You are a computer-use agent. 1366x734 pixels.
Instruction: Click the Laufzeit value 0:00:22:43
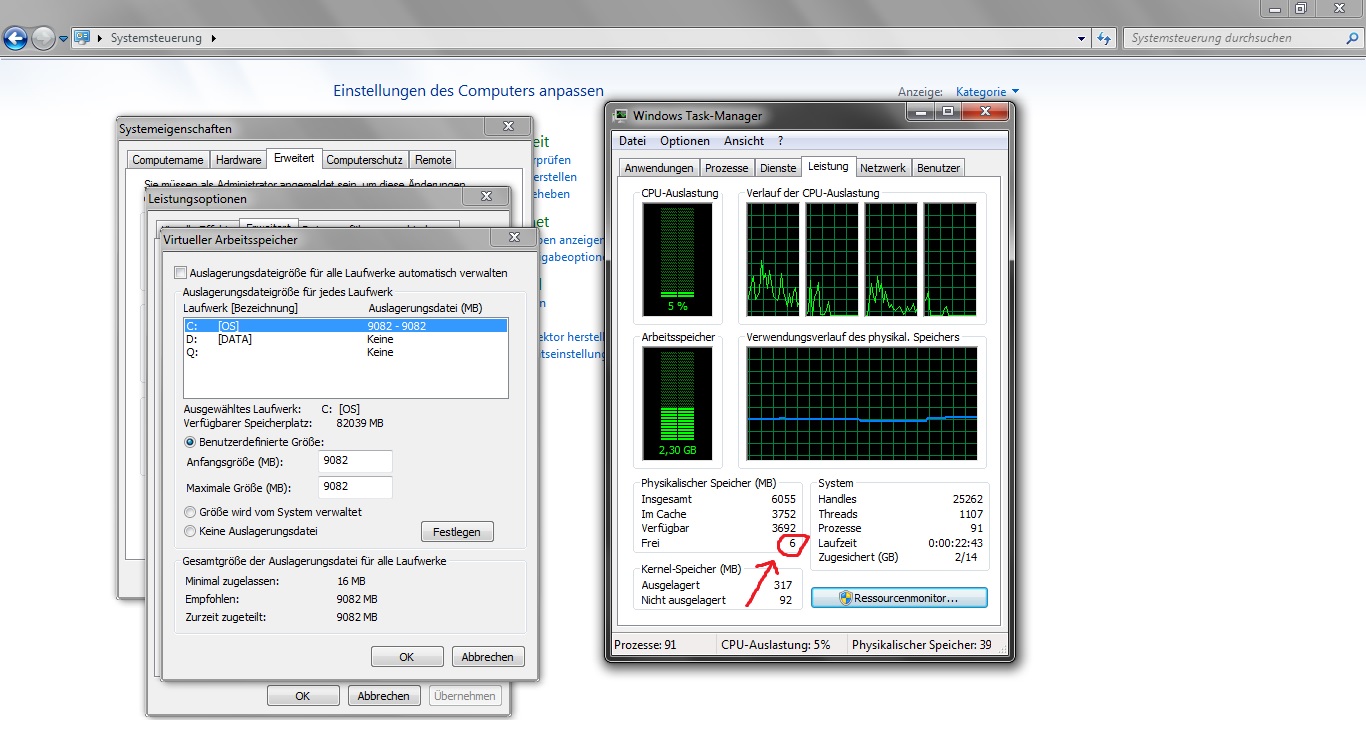point(955,543)
